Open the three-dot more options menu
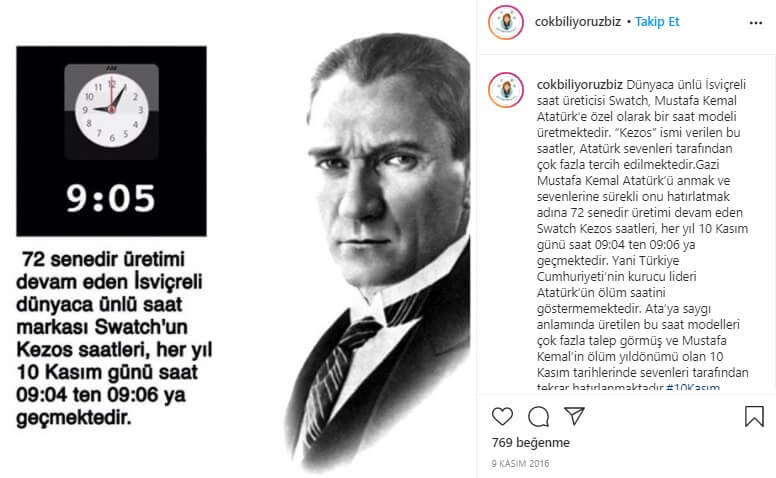 tap(756, 23)
